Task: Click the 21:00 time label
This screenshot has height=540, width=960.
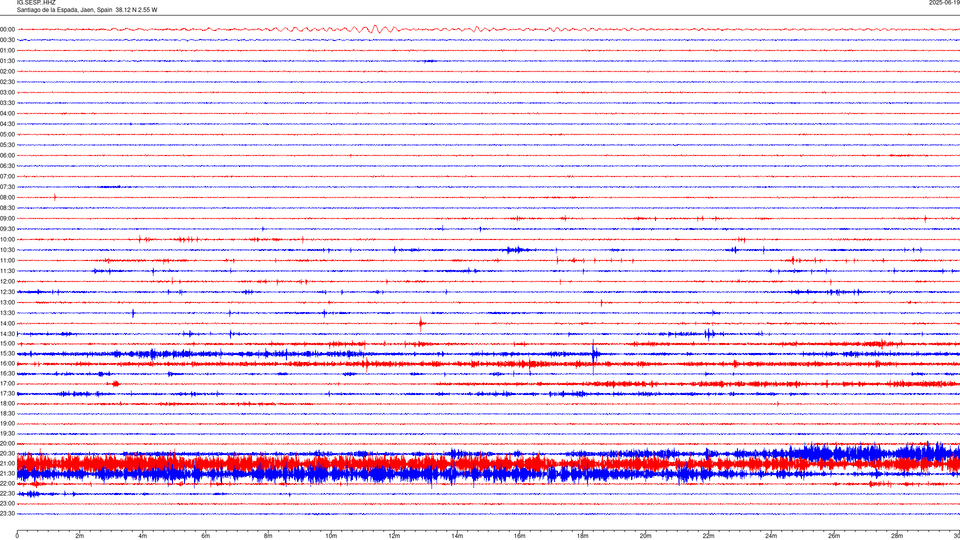Action: point(7,463)
